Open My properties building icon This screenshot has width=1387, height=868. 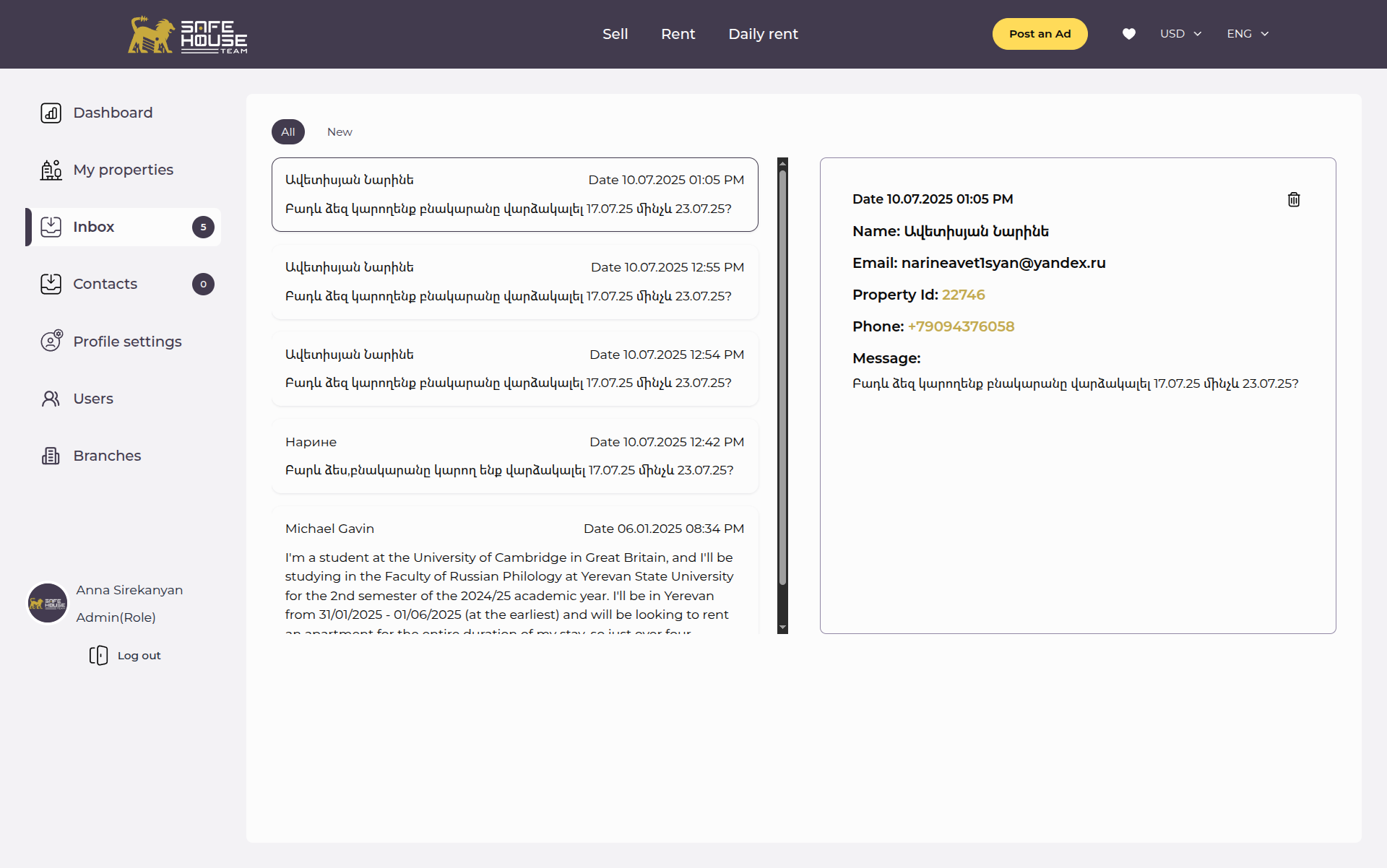click(51, 170)
